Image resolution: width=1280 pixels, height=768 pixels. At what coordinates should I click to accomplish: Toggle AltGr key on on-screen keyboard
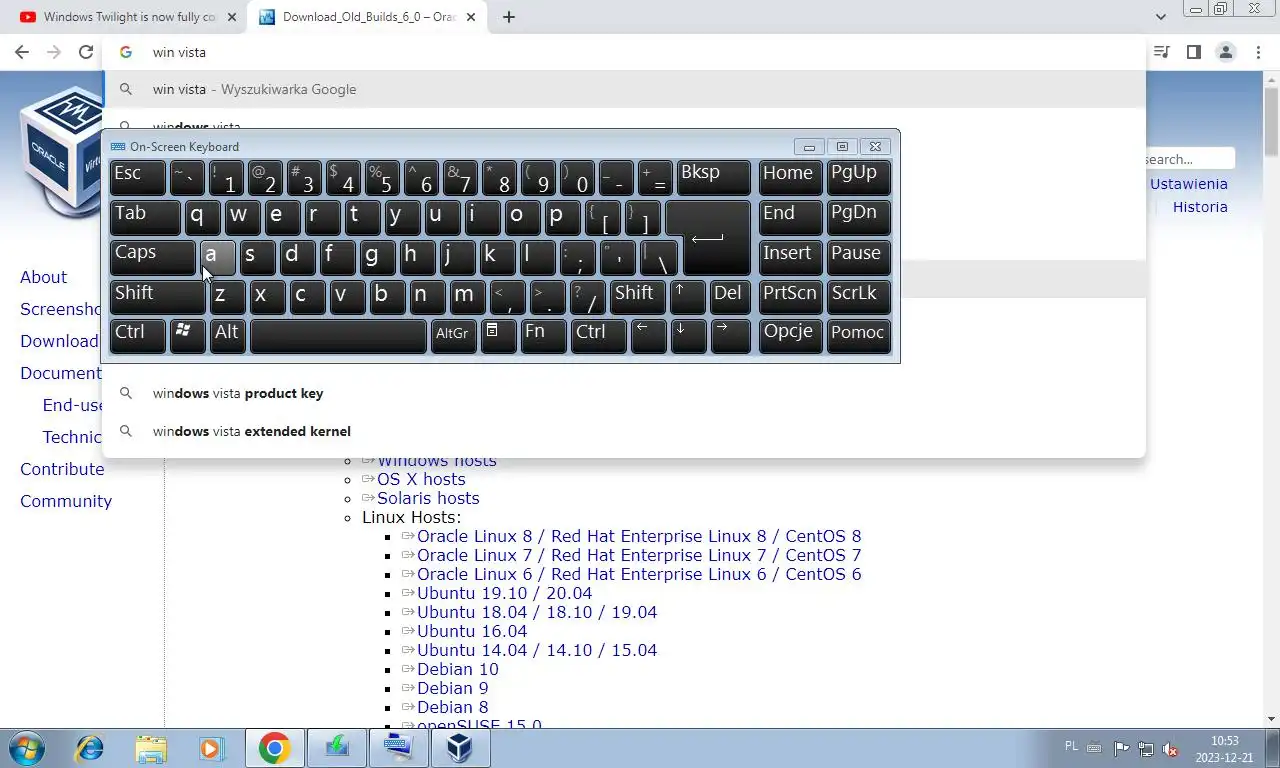[454, 336]
